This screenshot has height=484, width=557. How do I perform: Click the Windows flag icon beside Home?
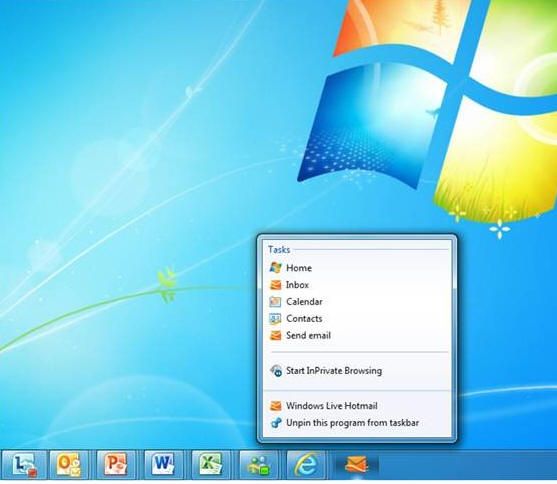click(276, 268)
